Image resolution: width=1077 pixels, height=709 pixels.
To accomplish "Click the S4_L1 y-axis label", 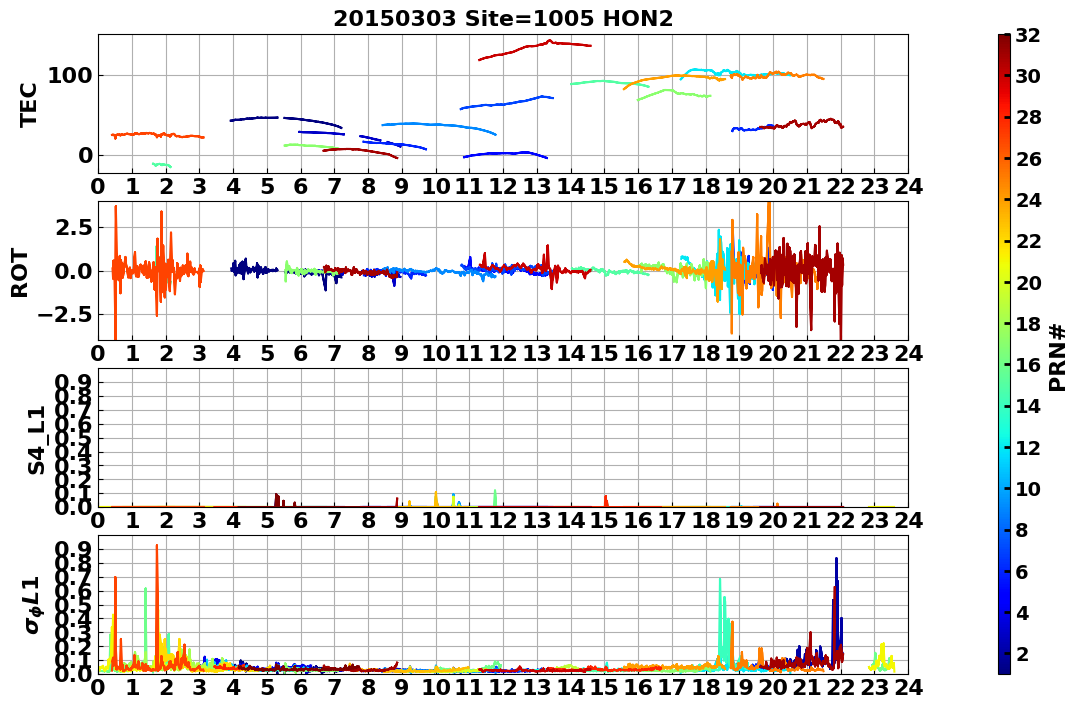I will pyautogui.click(x=36, y=440).
